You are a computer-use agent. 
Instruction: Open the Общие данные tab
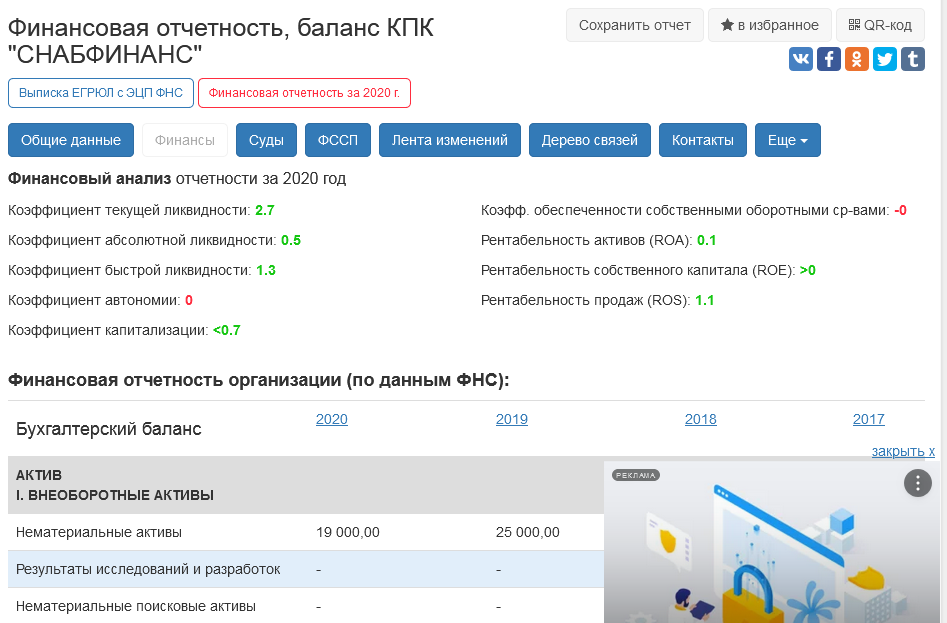pos(71,140)
